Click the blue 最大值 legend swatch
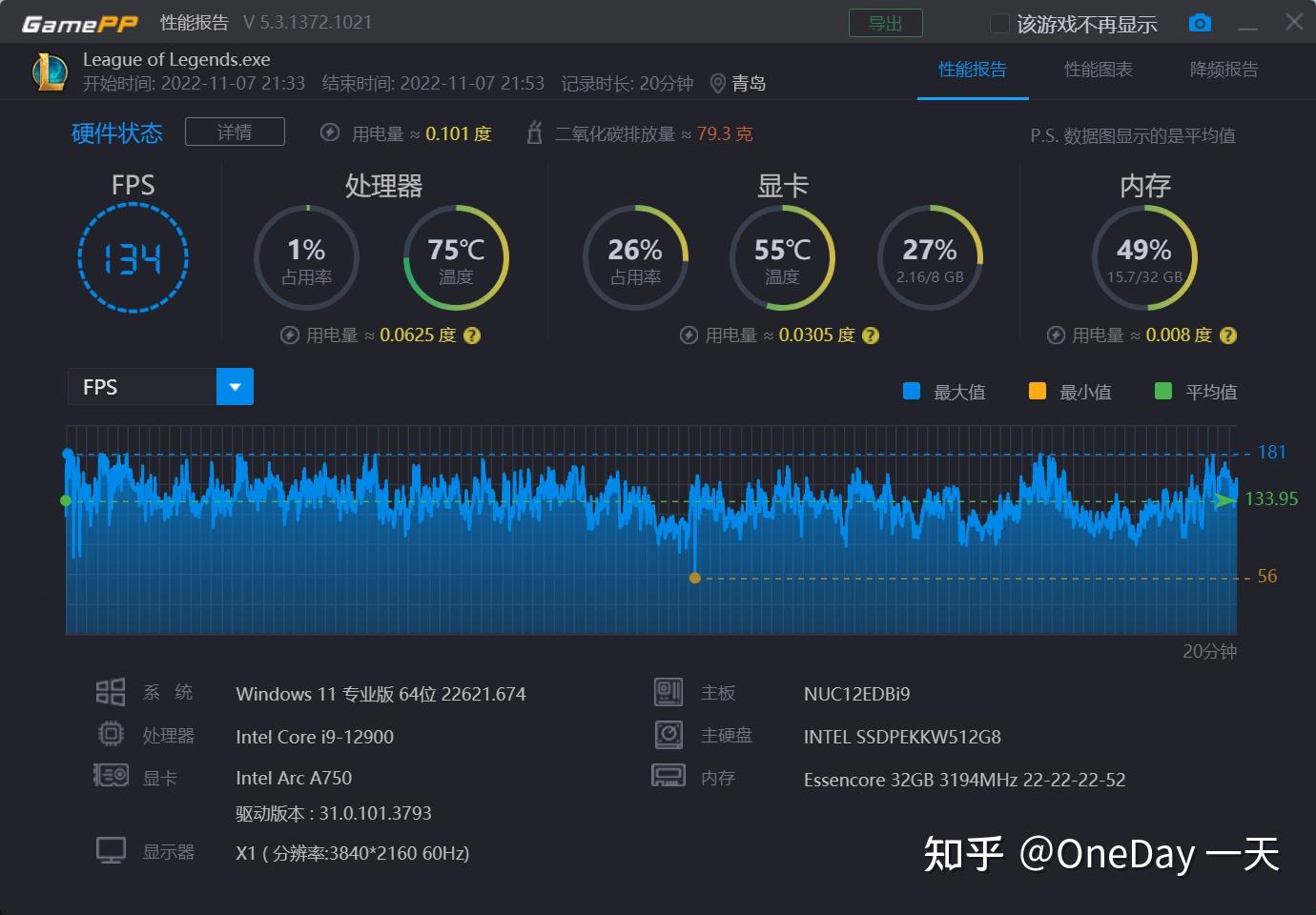Image resolution: width=1316 pixels, height=915 pixels. click(x=912, y=391)
